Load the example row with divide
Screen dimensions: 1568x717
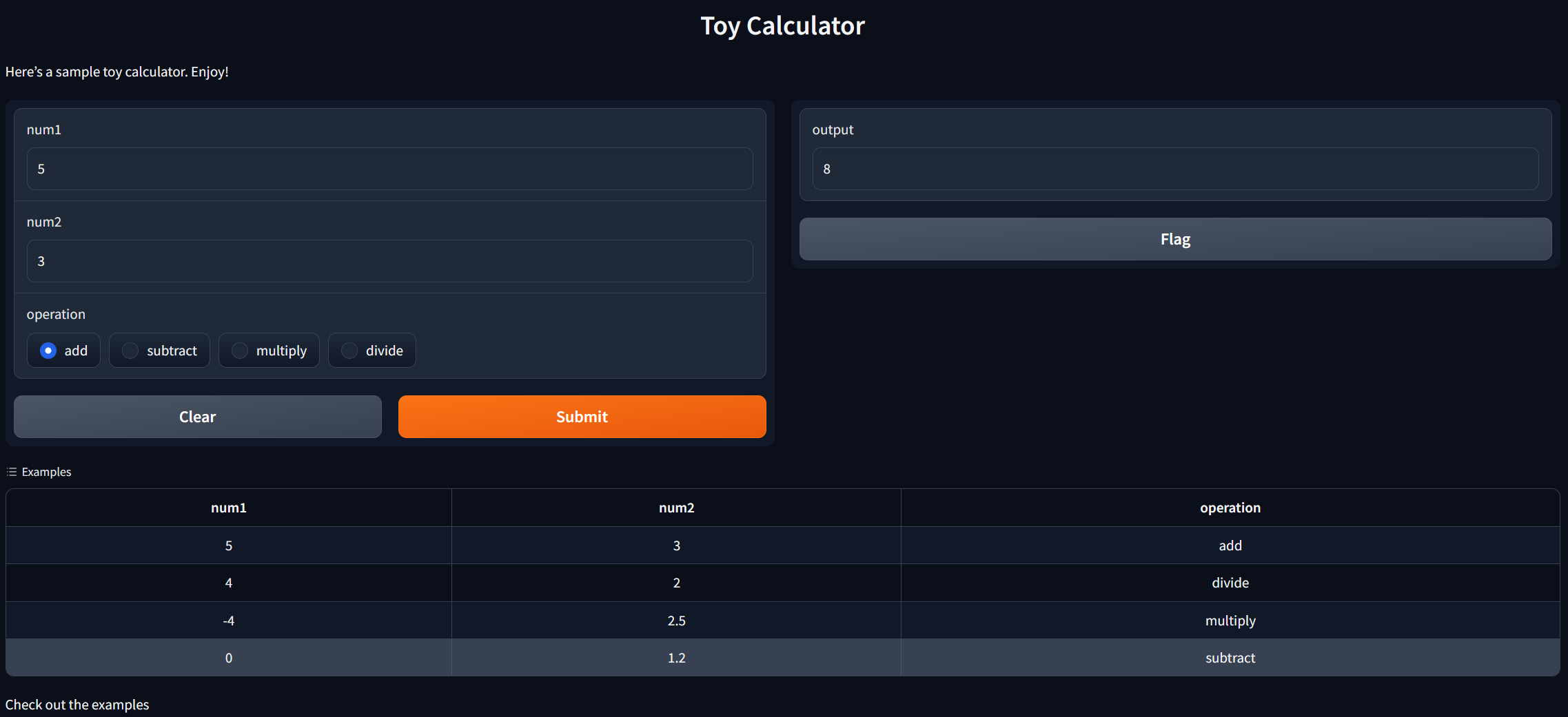(x=782, y=583)
